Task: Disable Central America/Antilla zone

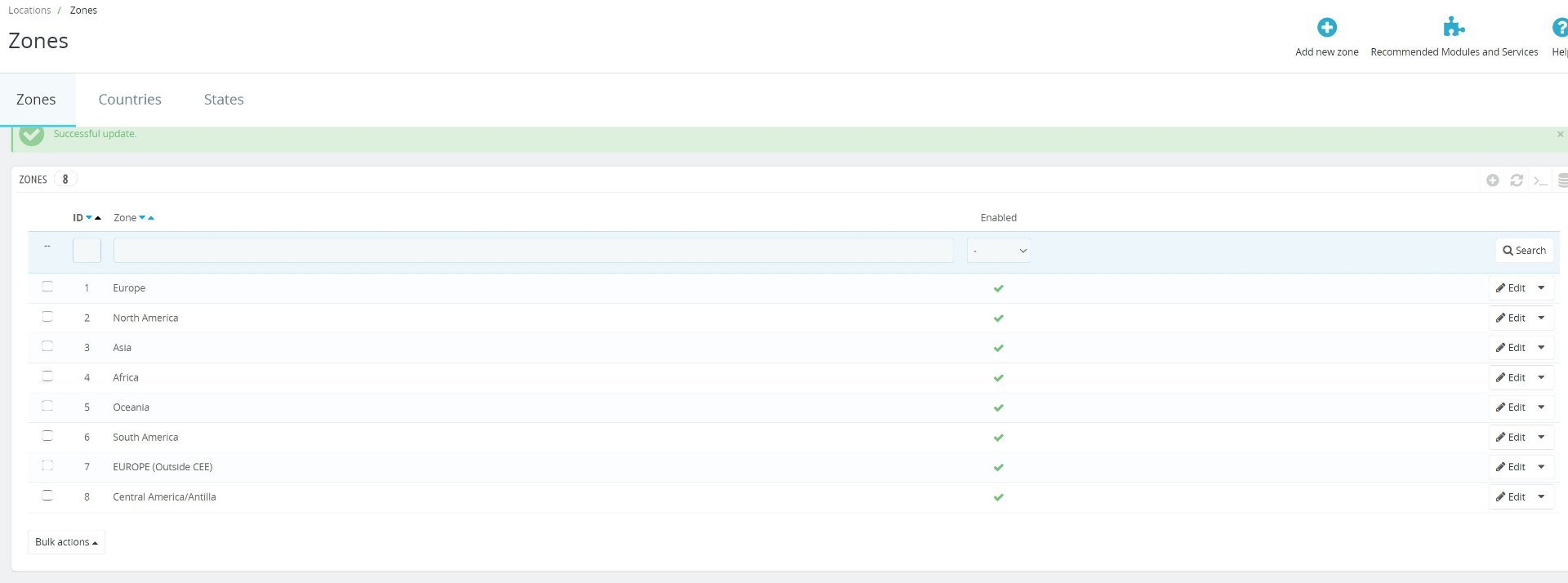Action: (998, 497)
